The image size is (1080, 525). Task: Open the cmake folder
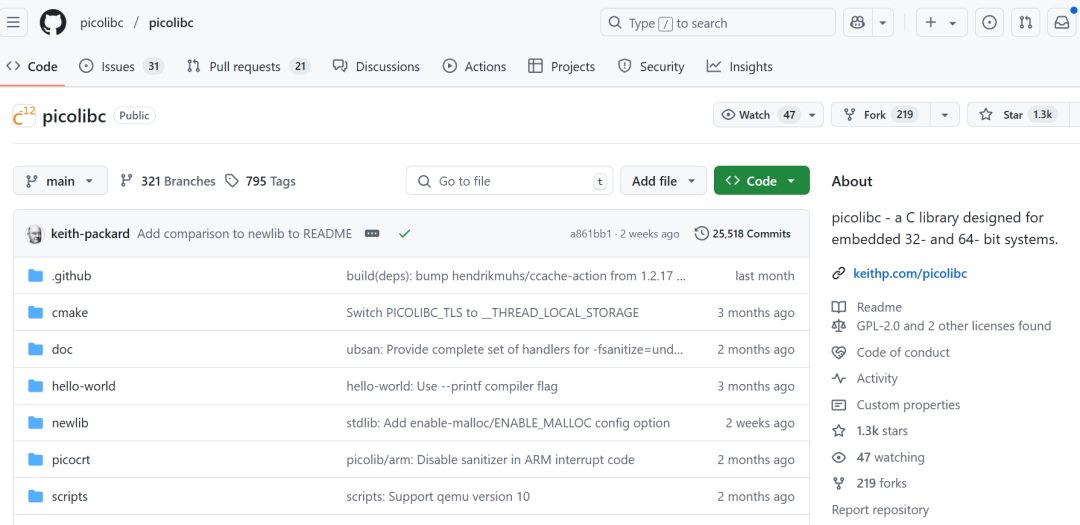click(x=70, y=312)
